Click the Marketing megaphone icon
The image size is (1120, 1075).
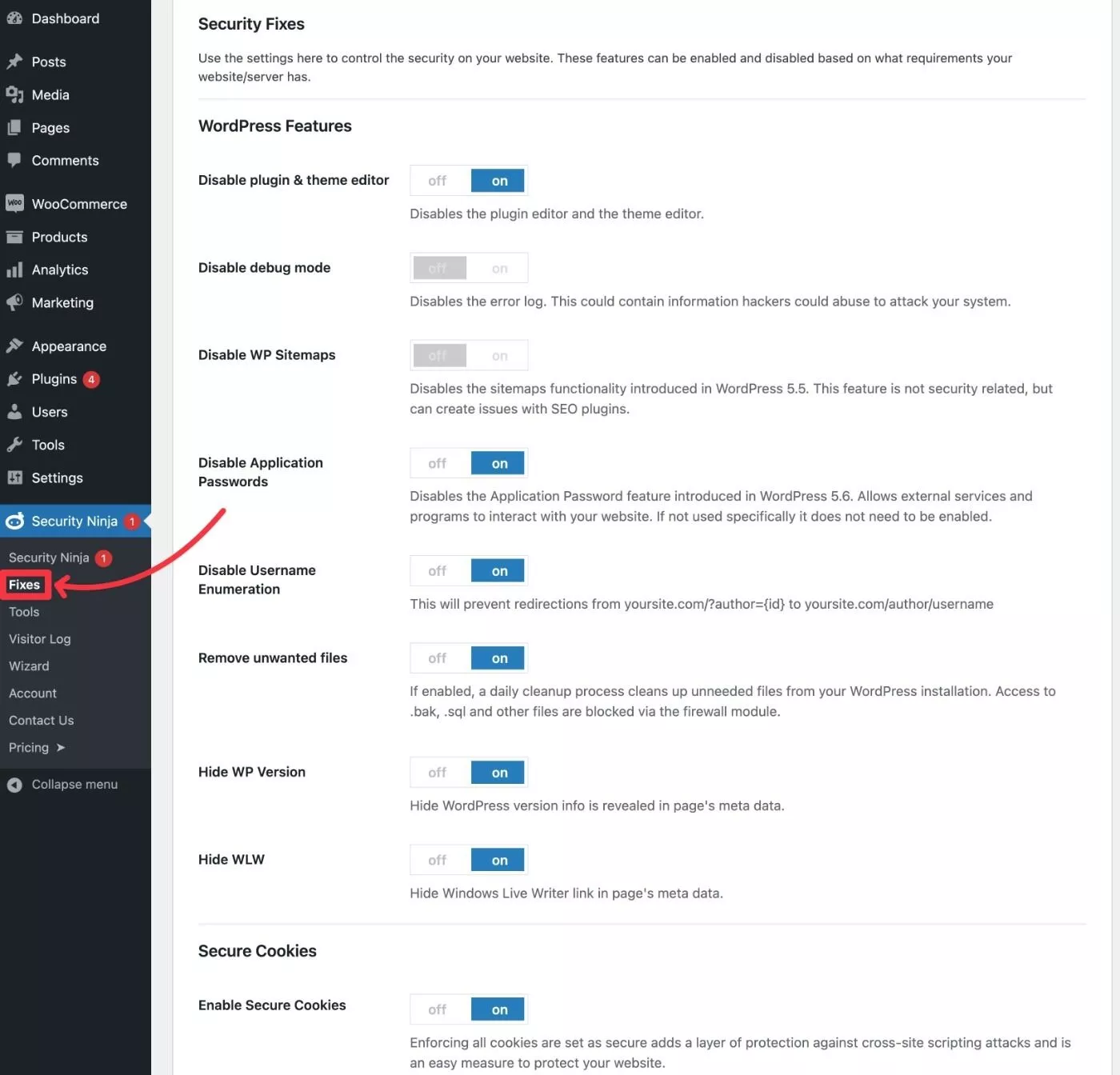pyautogui.click(x=14, y=302)
